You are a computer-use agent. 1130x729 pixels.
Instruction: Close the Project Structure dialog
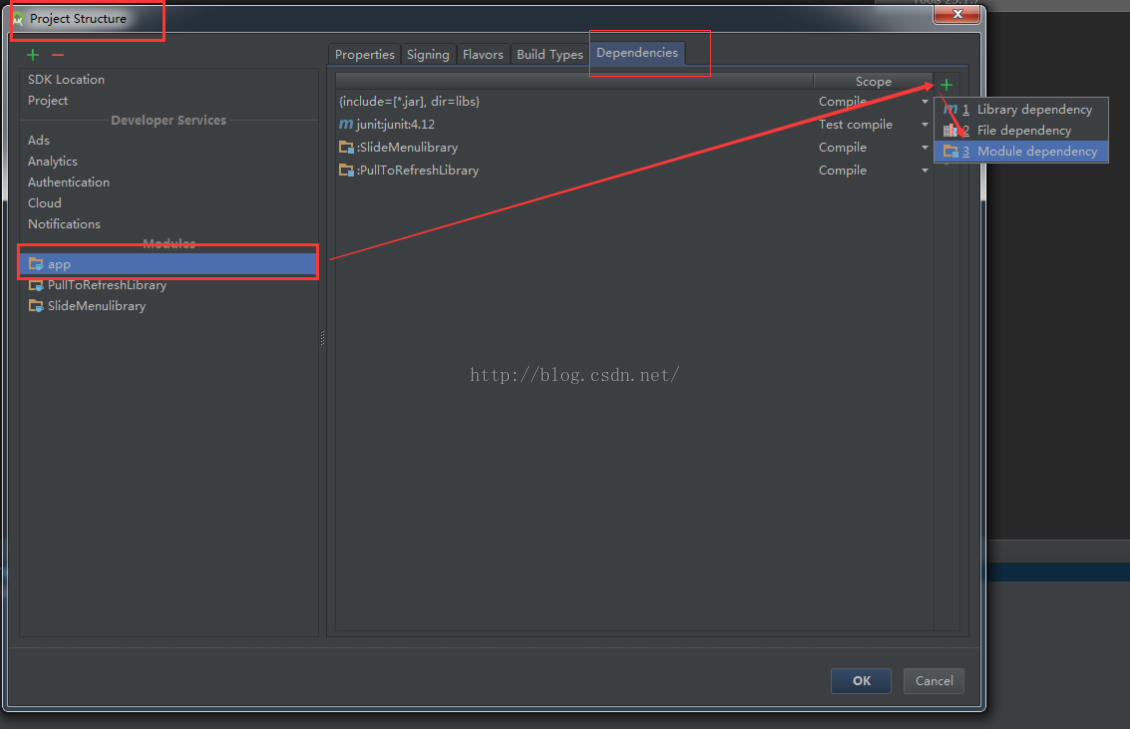(x=957, y=14)
